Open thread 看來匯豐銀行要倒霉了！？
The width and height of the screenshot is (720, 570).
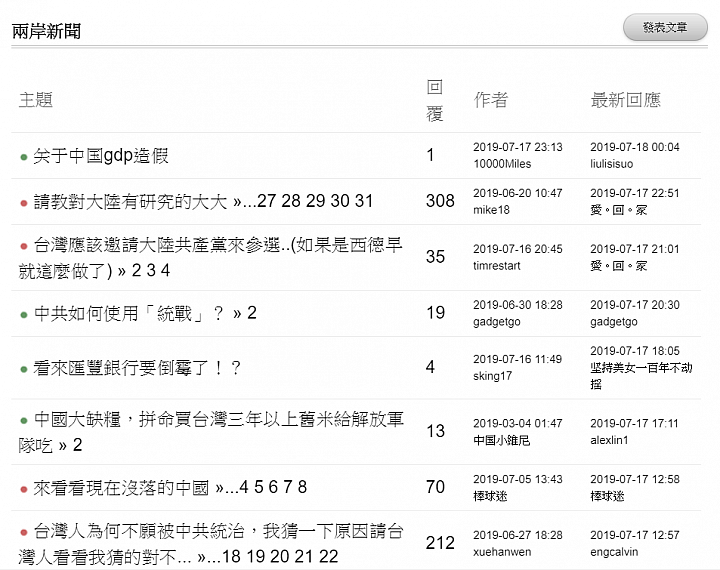137,368
